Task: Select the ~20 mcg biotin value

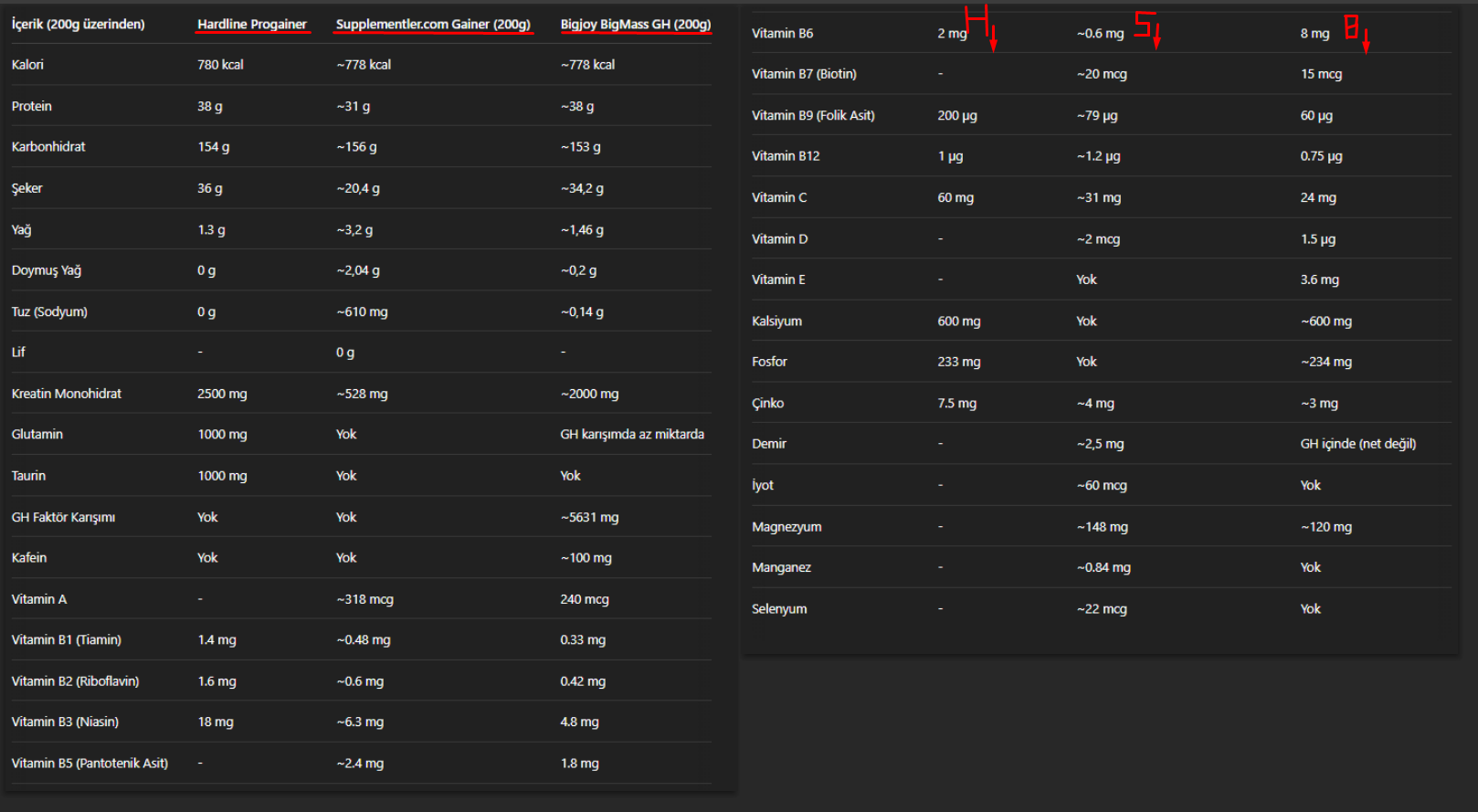Action: [1102, 74]
